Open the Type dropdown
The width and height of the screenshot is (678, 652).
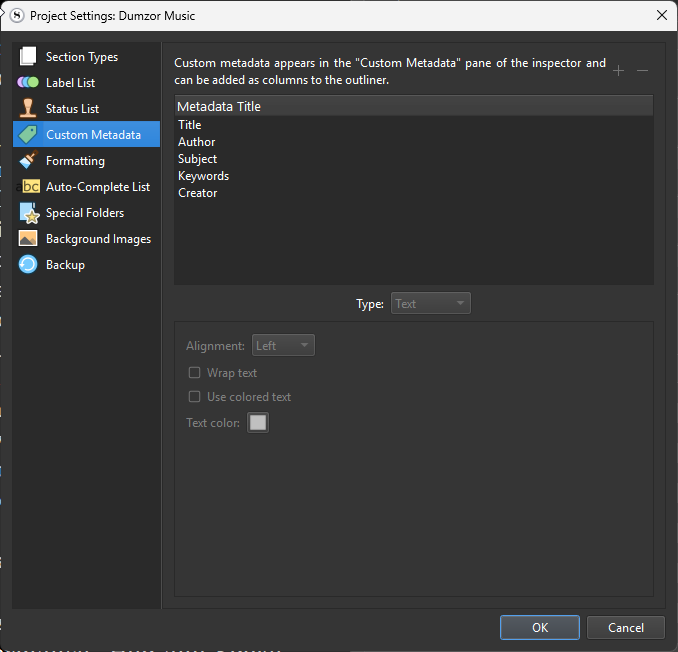(430, 304)
